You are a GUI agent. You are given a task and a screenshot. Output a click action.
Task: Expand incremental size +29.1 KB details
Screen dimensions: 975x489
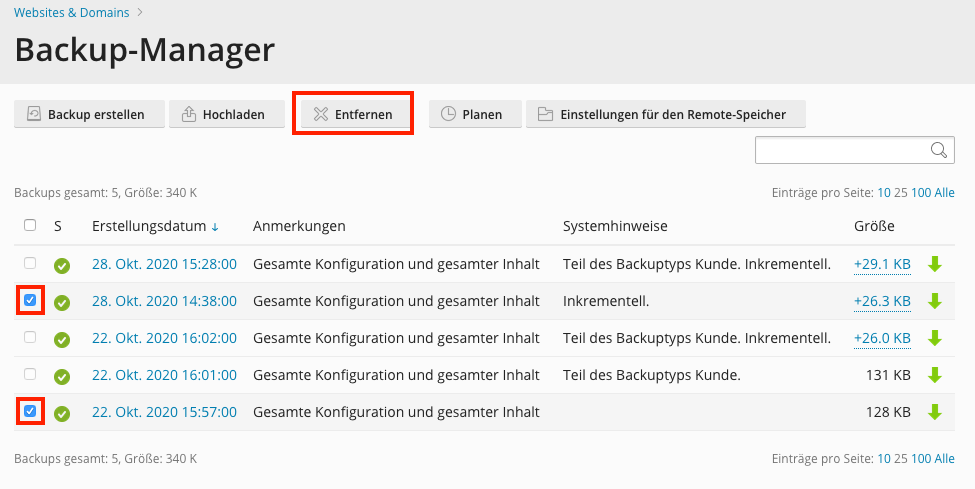point(882,264)
